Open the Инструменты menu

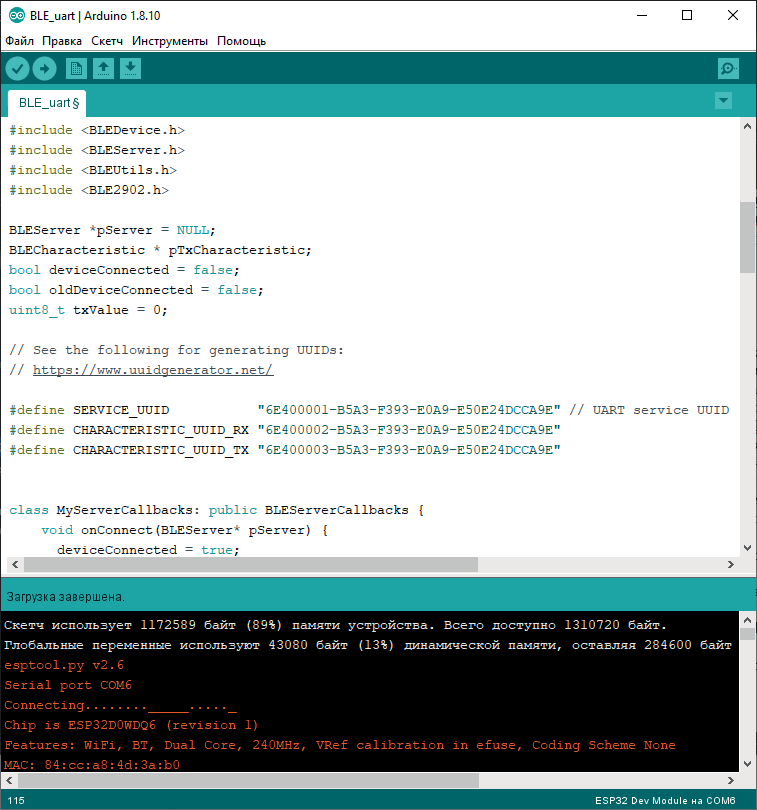click(x=170, y=41)
